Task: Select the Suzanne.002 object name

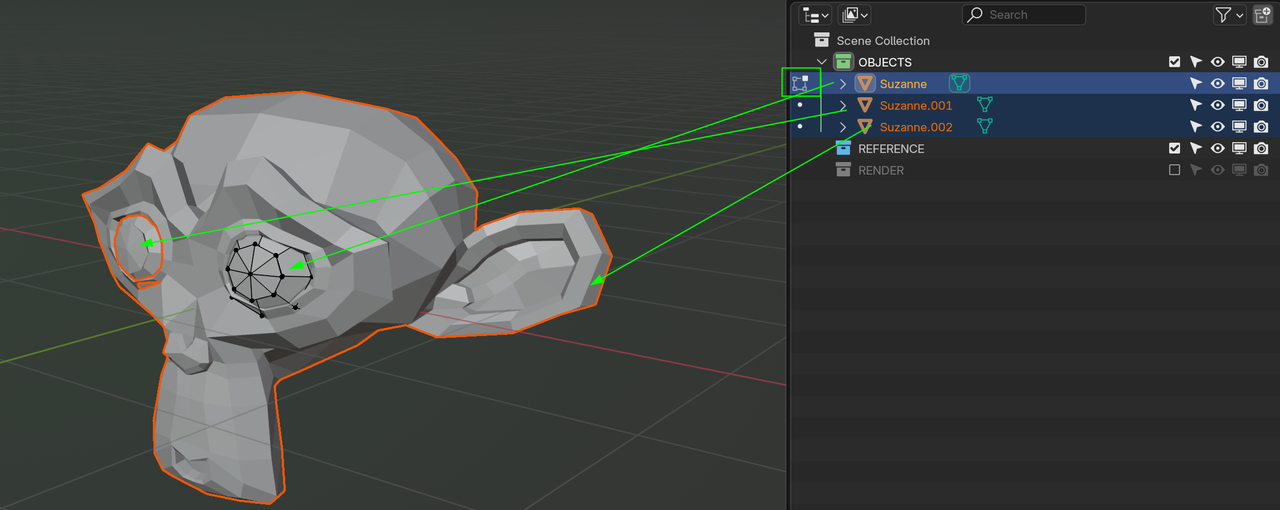Action: pyautogui.click(x=916, y=127)
